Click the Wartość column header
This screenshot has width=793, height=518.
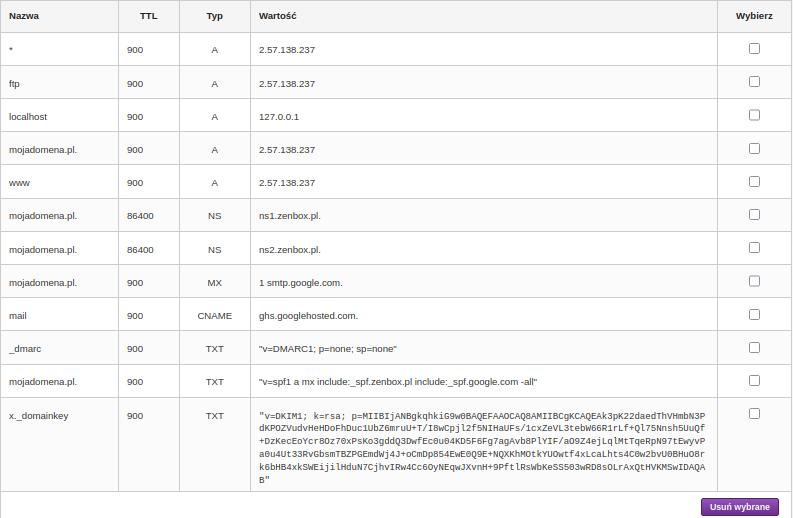coord(277,17)
